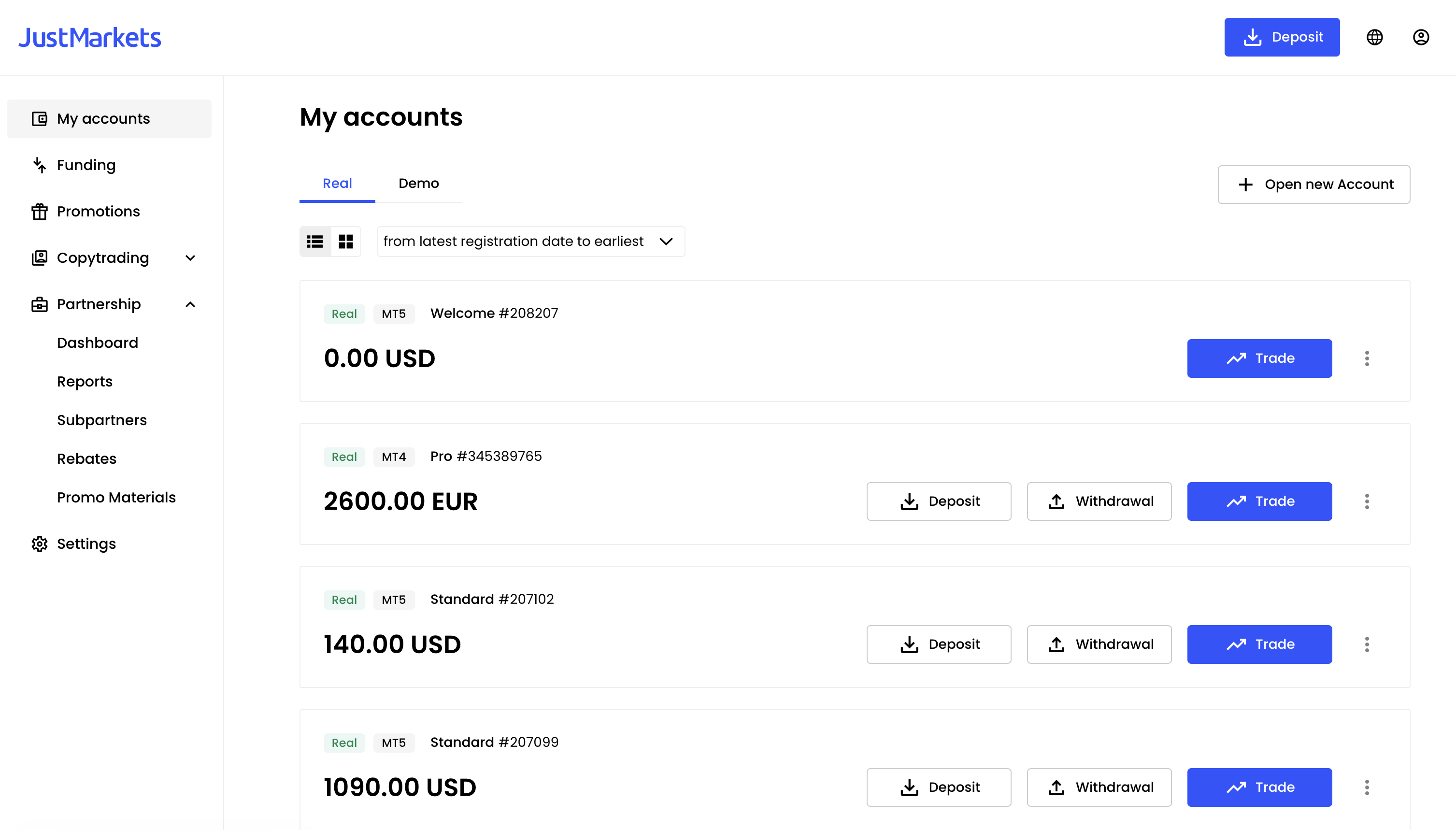The height and width of the screenshot is (830, 1456).
Task: Trade on Standard #207099 account
Action: 1259,788
